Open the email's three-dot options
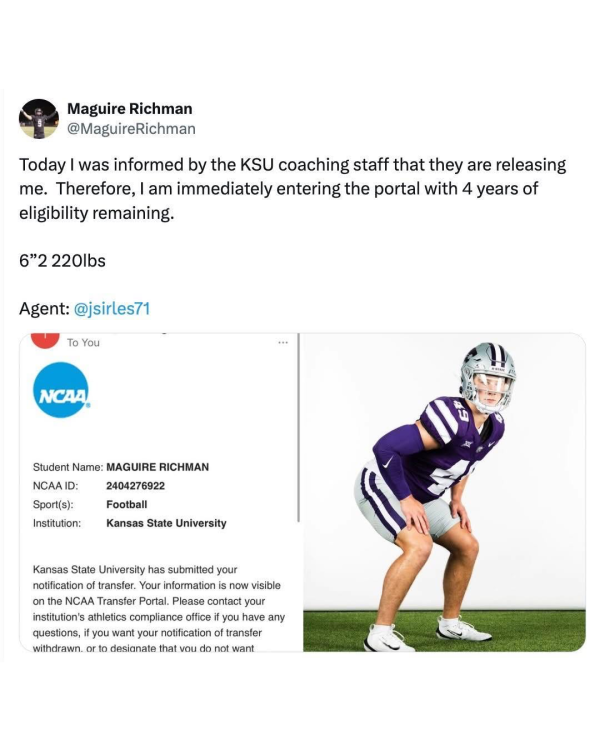This screenshot has width=600, height=750. point(283,342)
